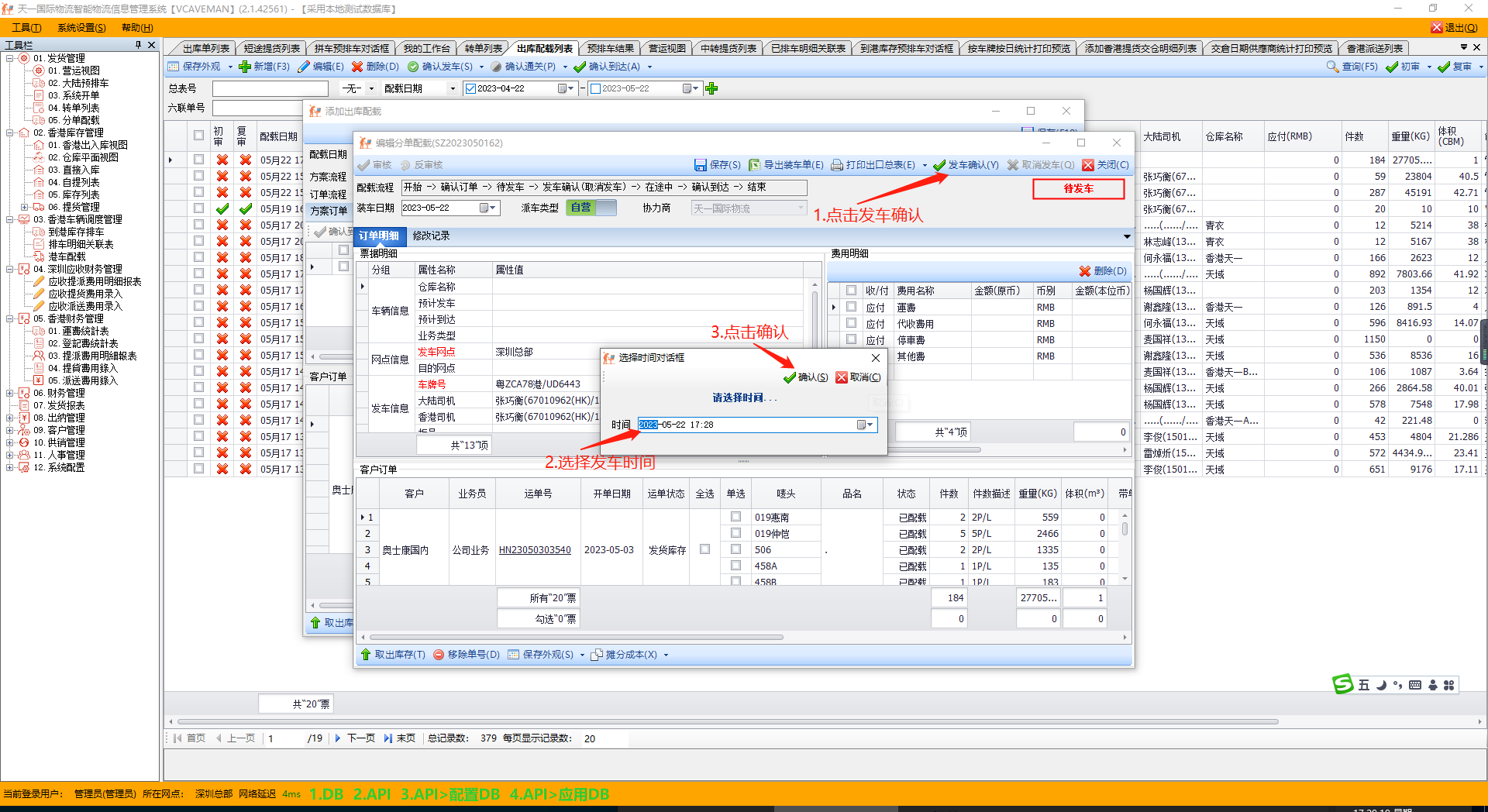Toggle the 自营 派车类型 switch
This screenshot has height=812, width=1488.
(591, 208)
